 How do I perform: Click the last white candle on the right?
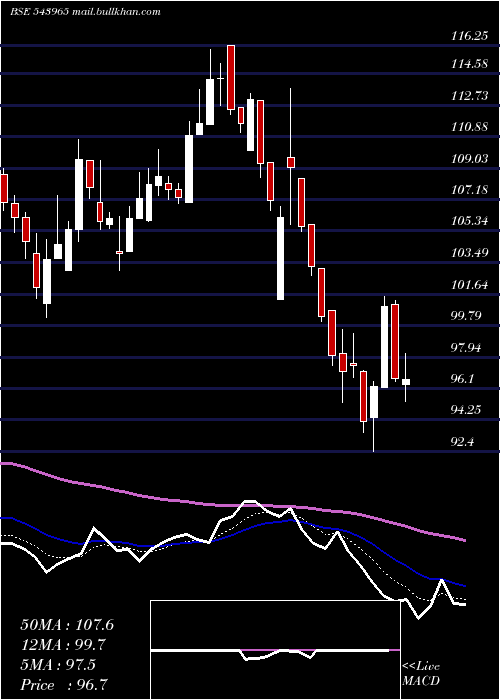click(406, 382)
